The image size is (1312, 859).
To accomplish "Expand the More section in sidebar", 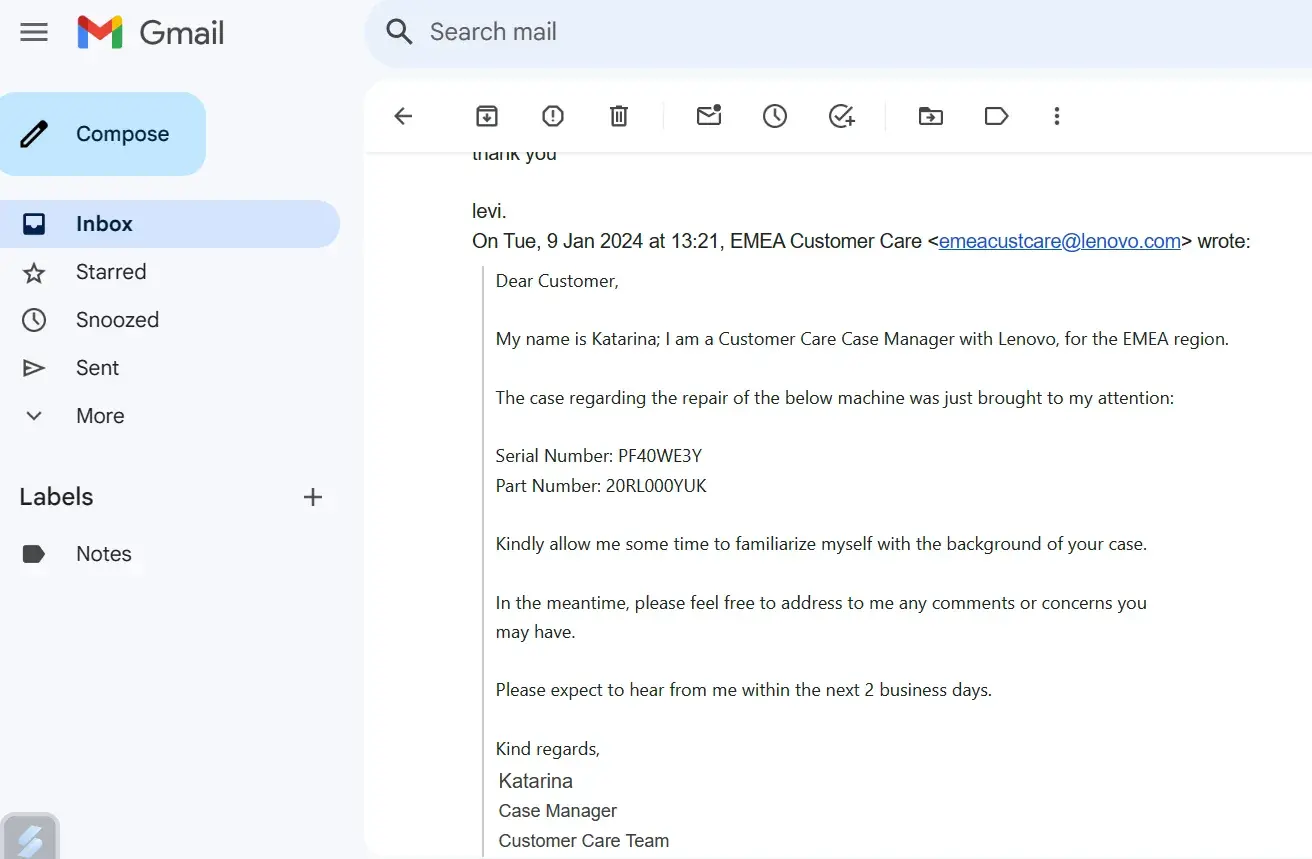I will click(x=100, y=416).
